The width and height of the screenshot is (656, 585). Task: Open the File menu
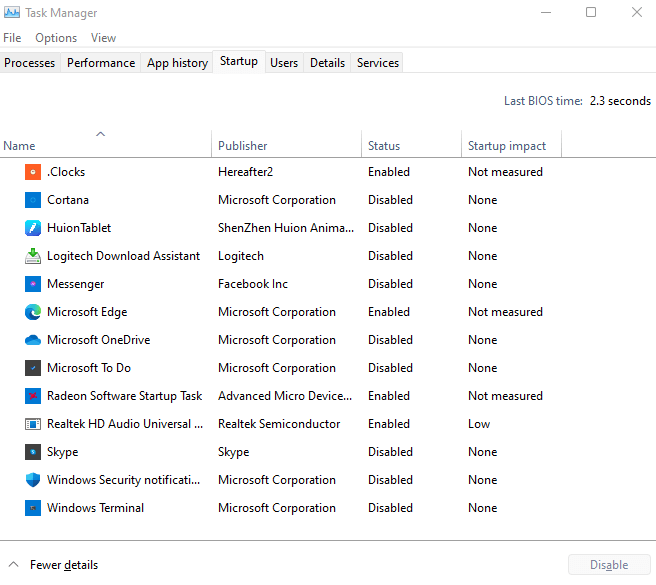click(x=12, y=38)
